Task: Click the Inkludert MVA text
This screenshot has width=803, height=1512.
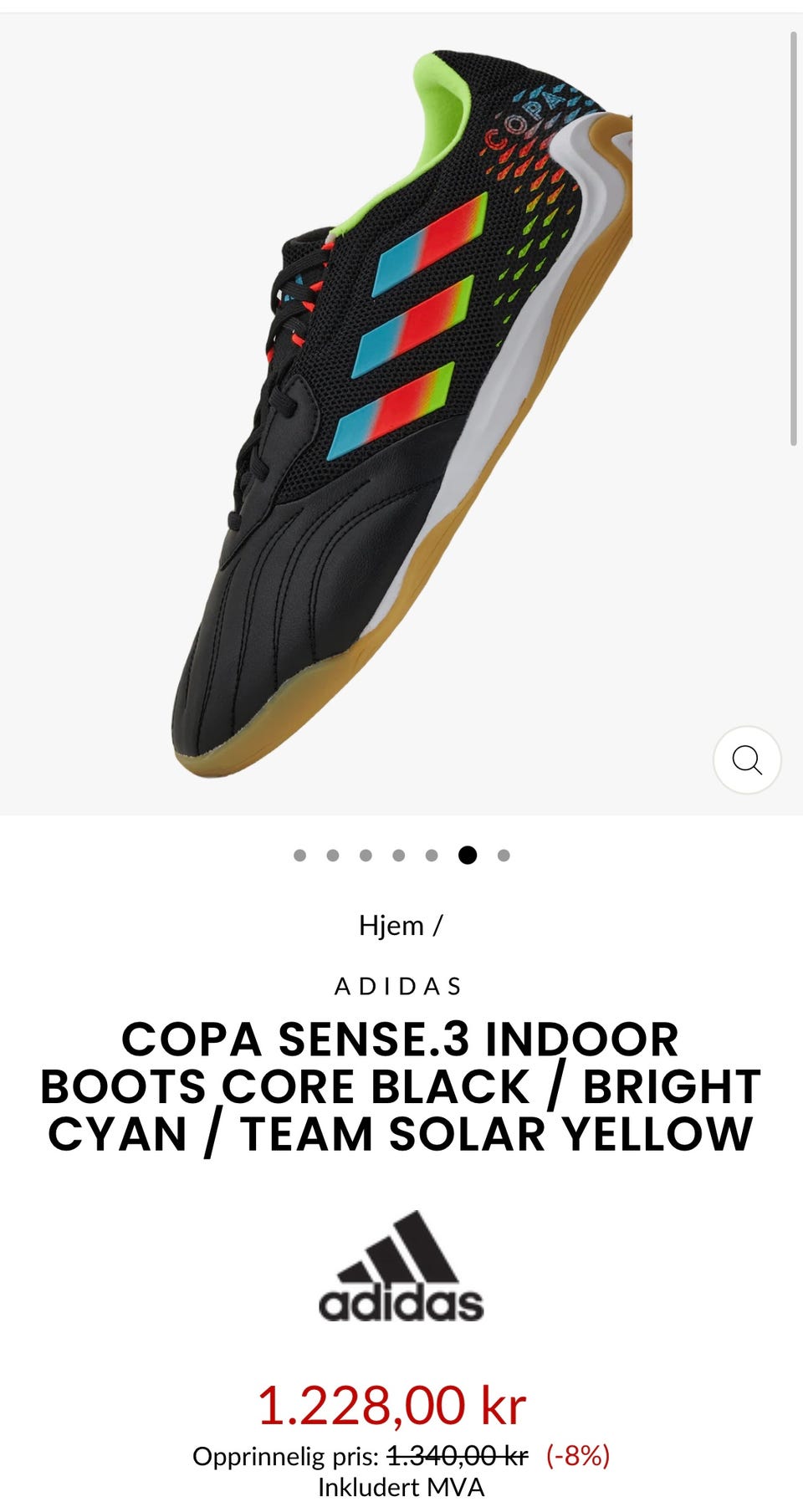Action: point(401,1487)
